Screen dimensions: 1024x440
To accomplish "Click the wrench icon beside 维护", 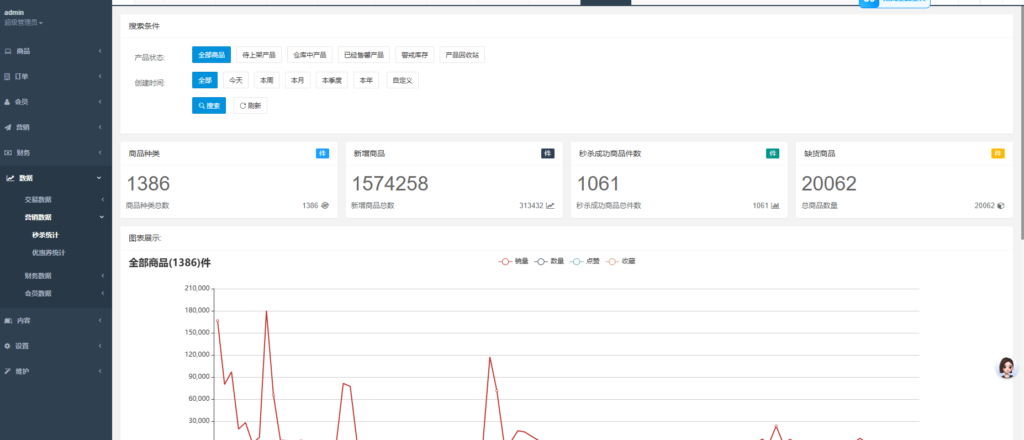I will 8,371.
